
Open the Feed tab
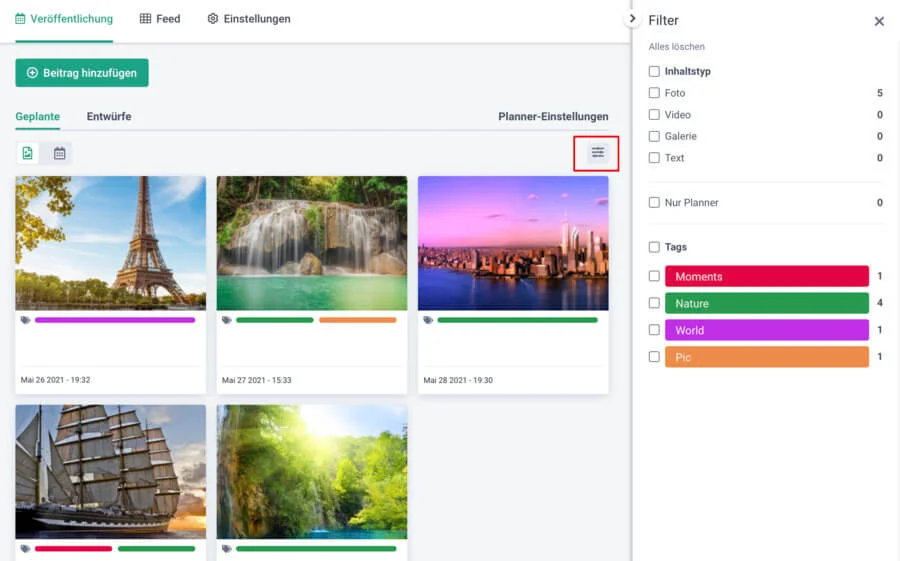(x=160, y=19)
